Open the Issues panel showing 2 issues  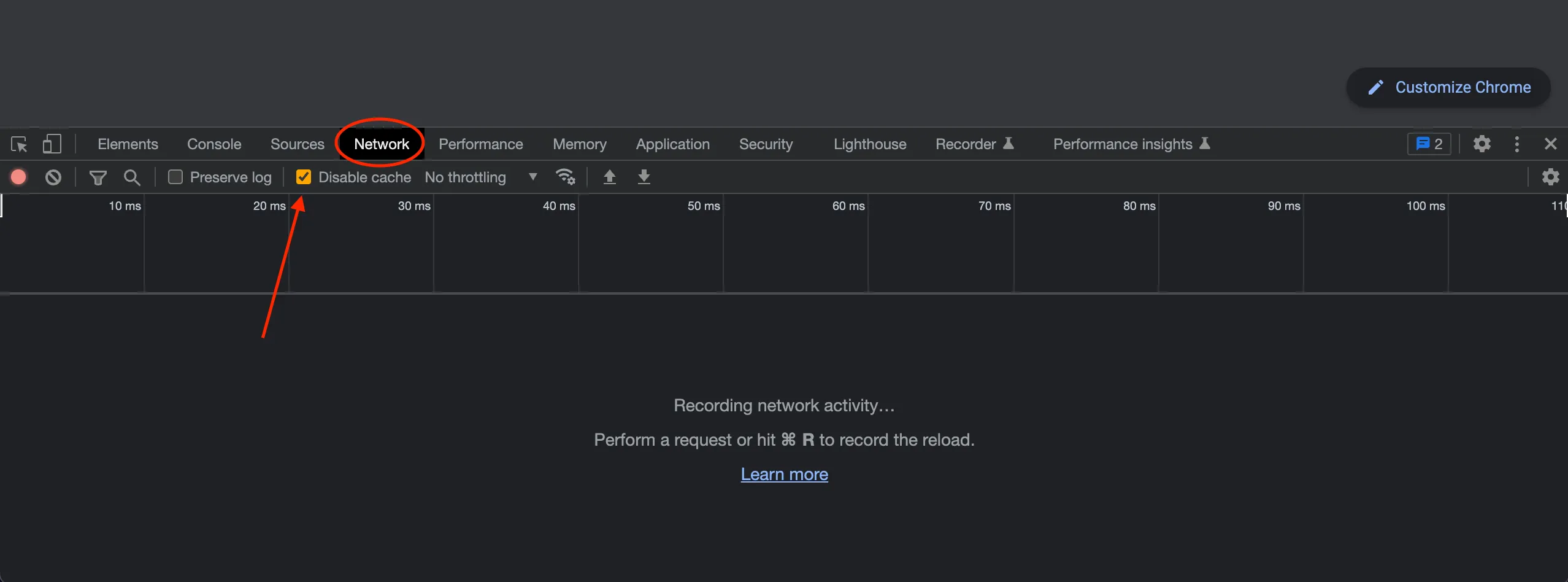1428,144
